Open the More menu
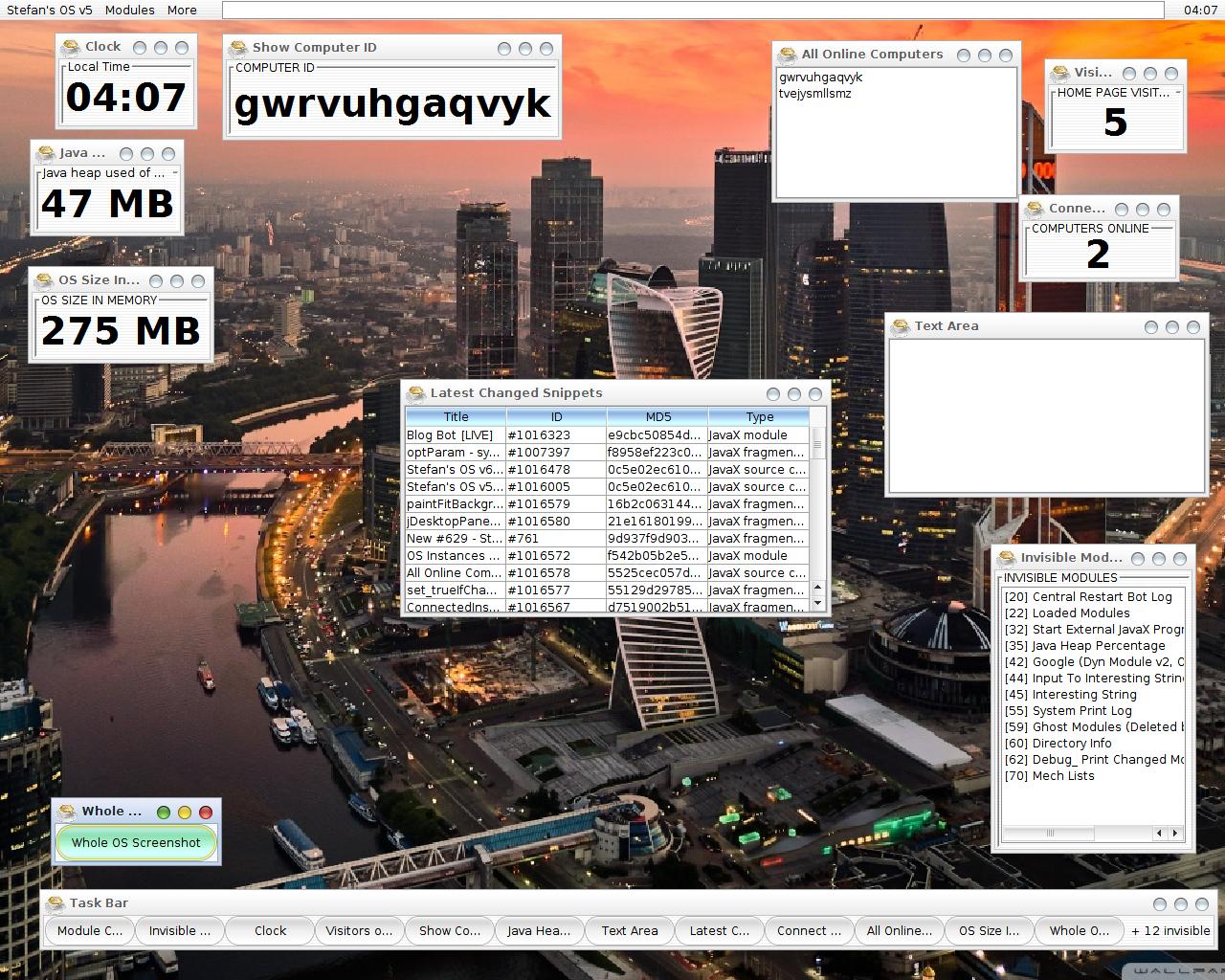The image size is (1225, 980). (182, 10)
